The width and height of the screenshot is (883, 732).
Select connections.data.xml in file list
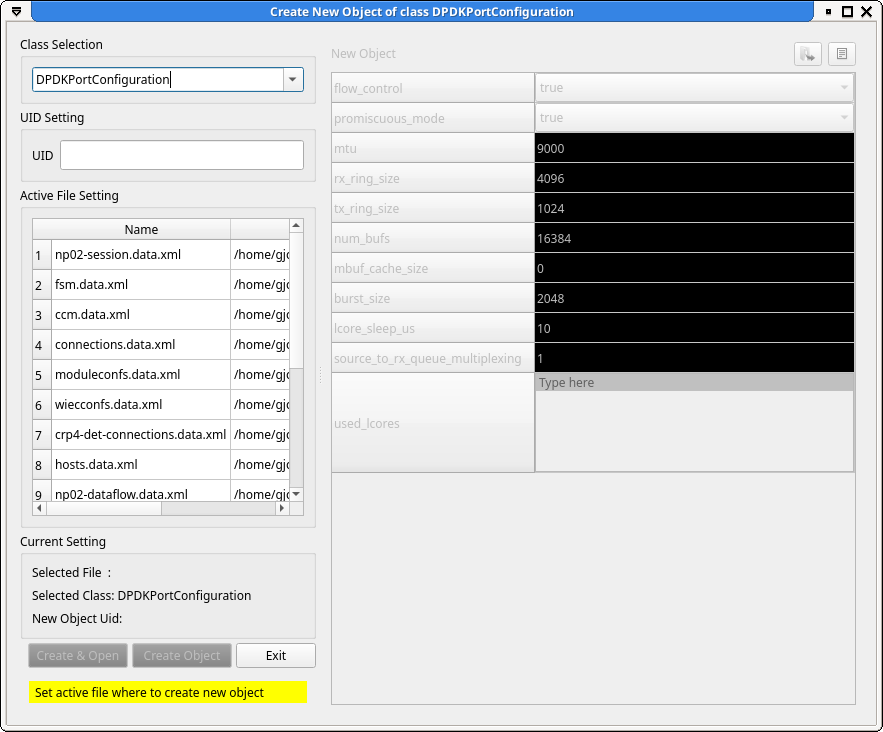click(141, 345)
